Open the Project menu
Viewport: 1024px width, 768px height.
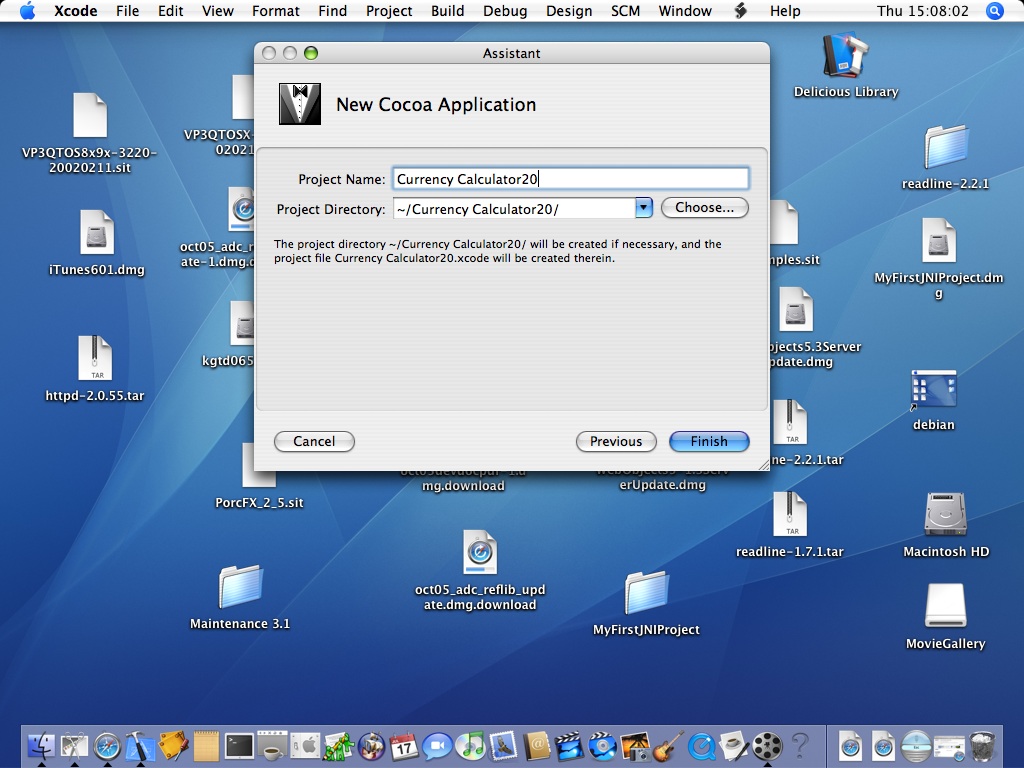click(389, 11)
